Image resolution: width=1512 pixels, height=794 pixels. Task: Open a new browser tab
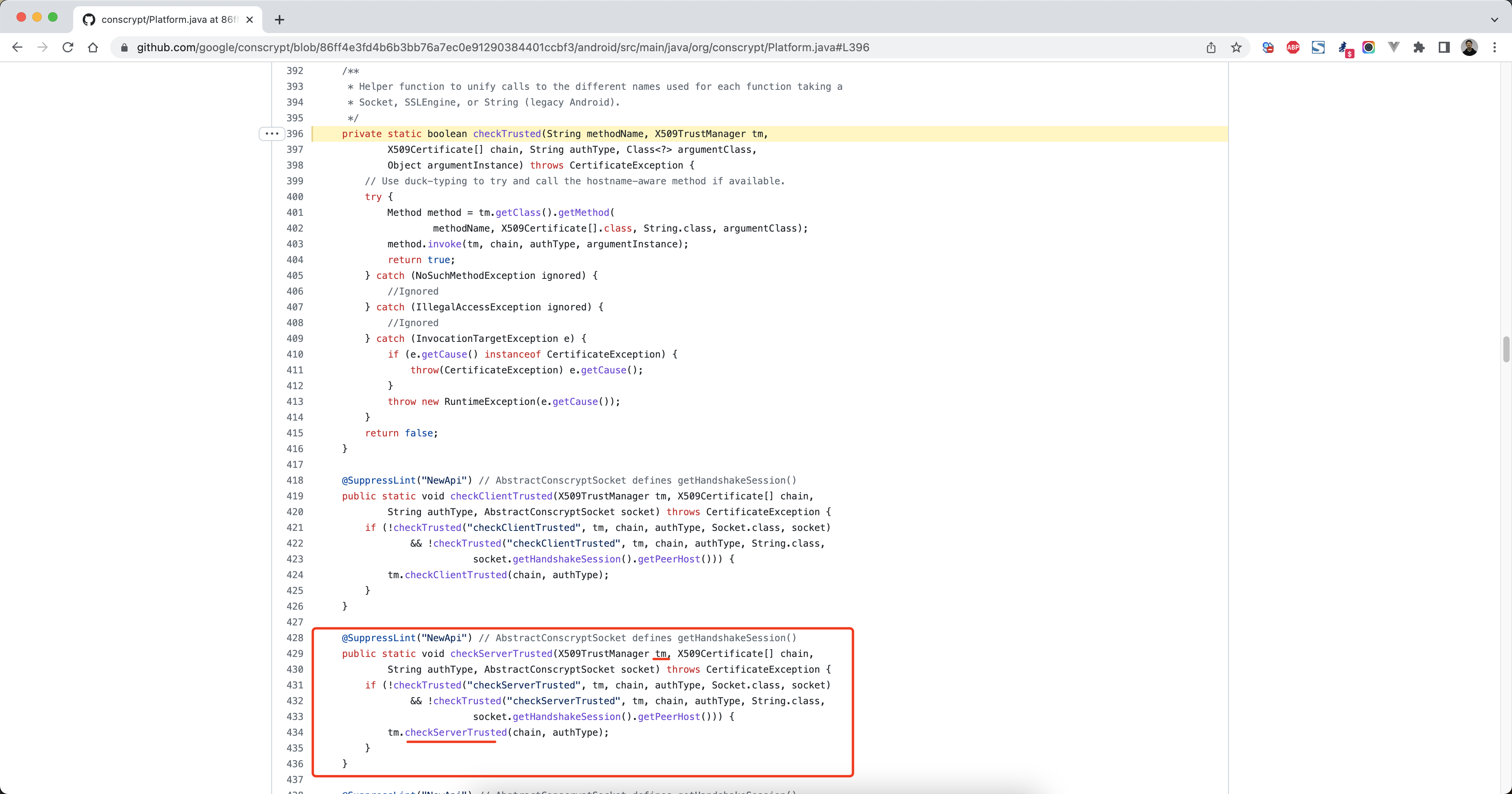pyautogui.click(x=280, y=19)
